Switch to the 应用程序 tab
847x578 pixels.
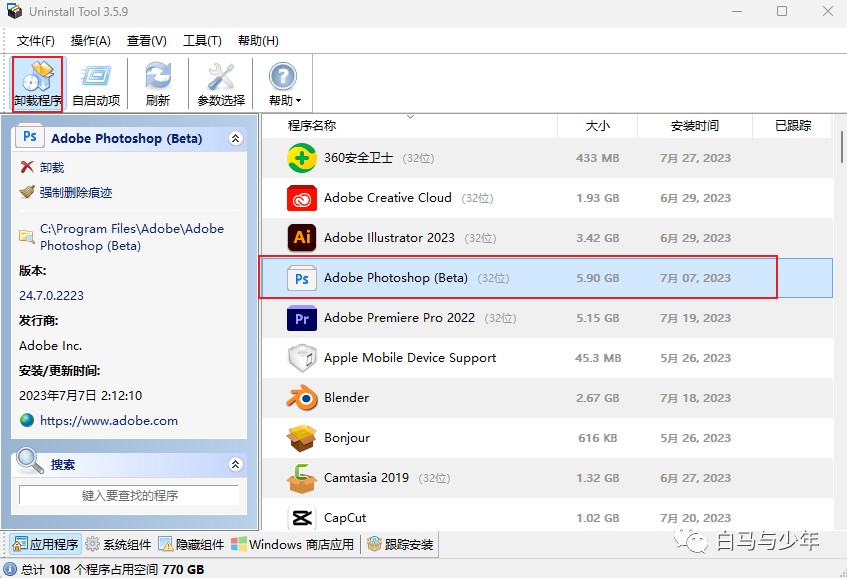pyautogui.click(x=45, y=544)
